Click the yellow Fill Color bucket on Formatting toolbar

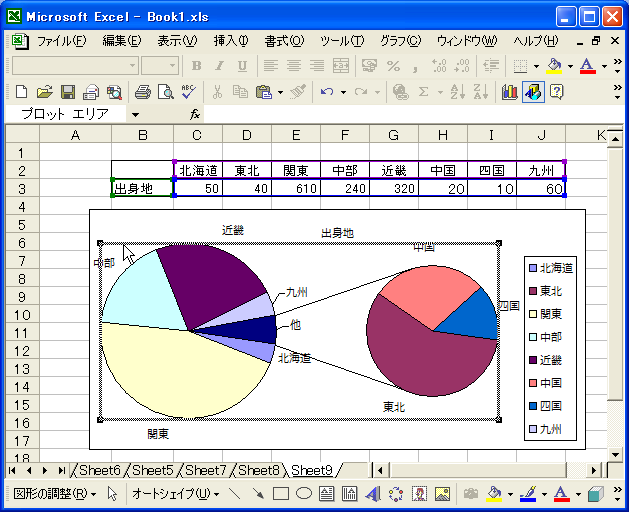[554, 66]
